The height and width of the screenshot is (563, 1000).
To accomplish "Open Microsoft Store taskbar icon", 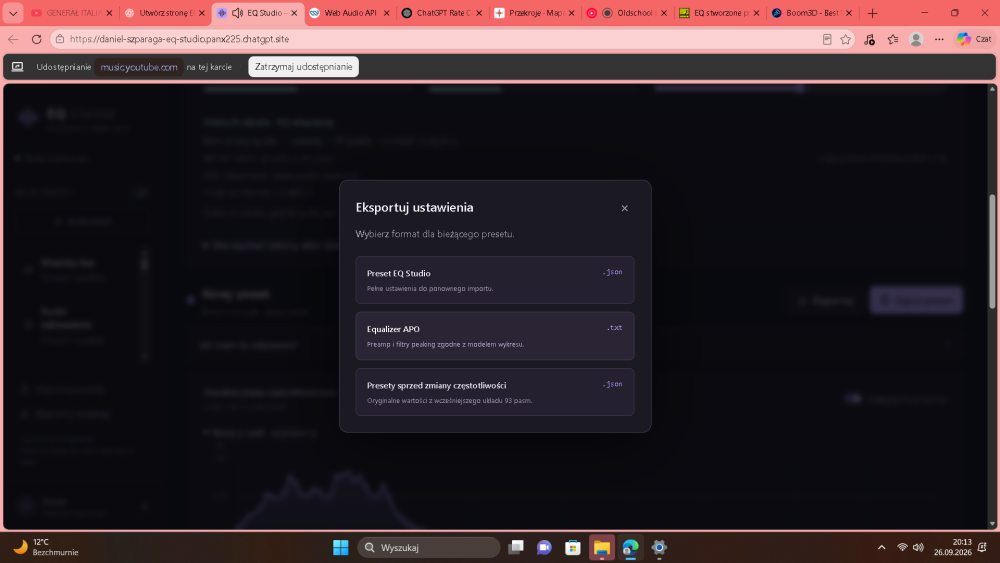I will (573, 547).
